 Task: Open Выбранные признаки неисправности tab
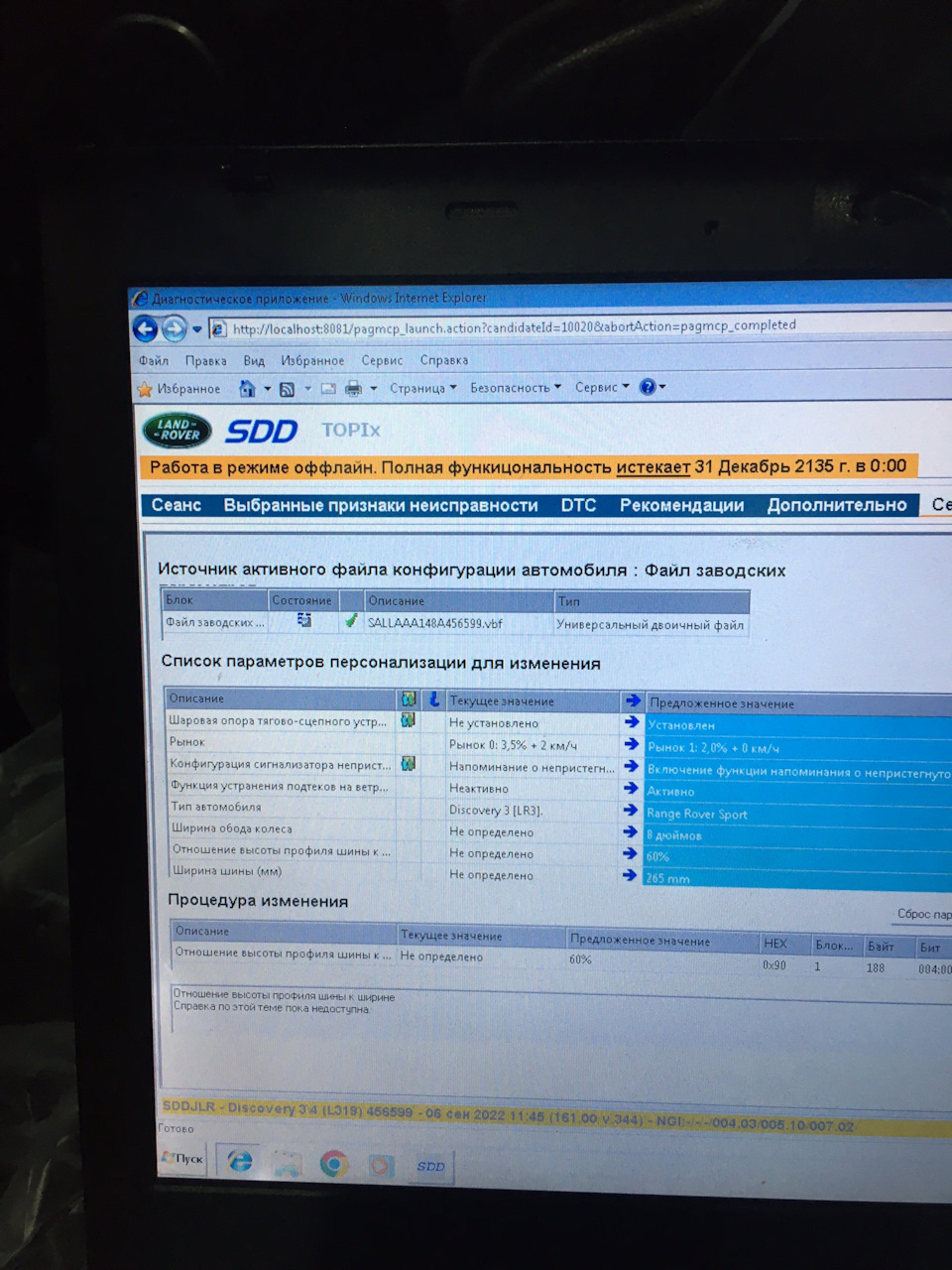coord(381,505)
